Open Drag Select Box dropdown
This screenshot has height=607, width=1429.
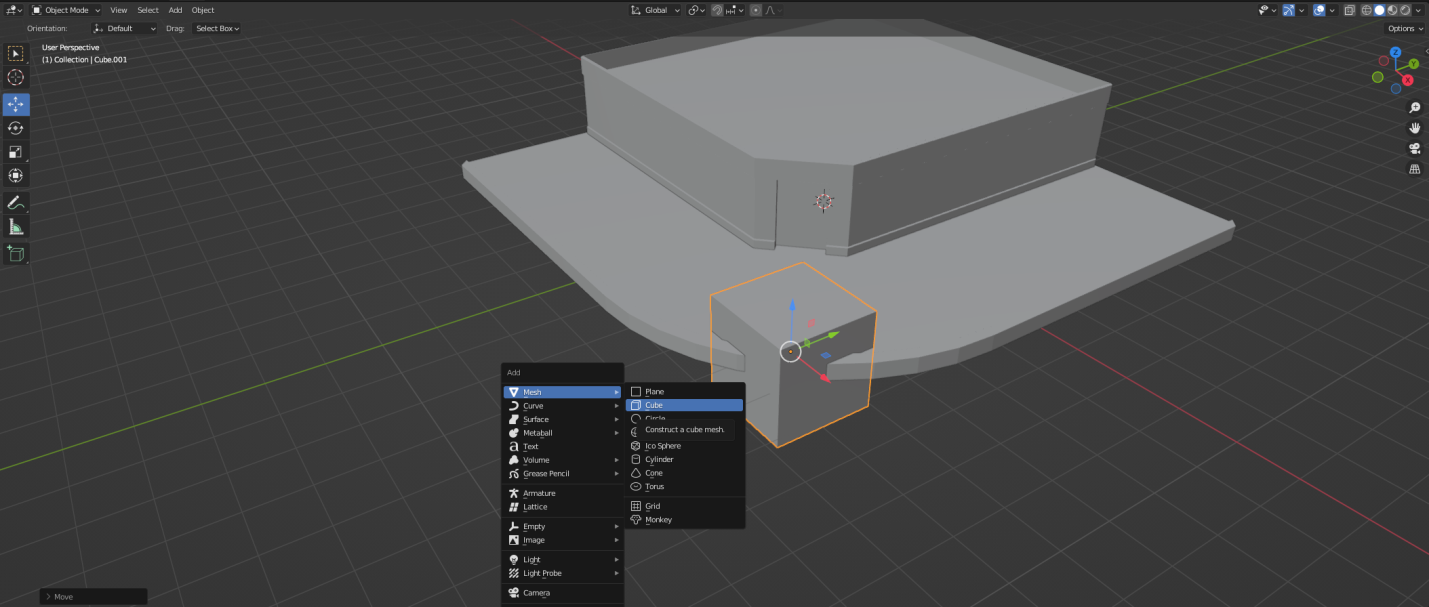(217, 28)
